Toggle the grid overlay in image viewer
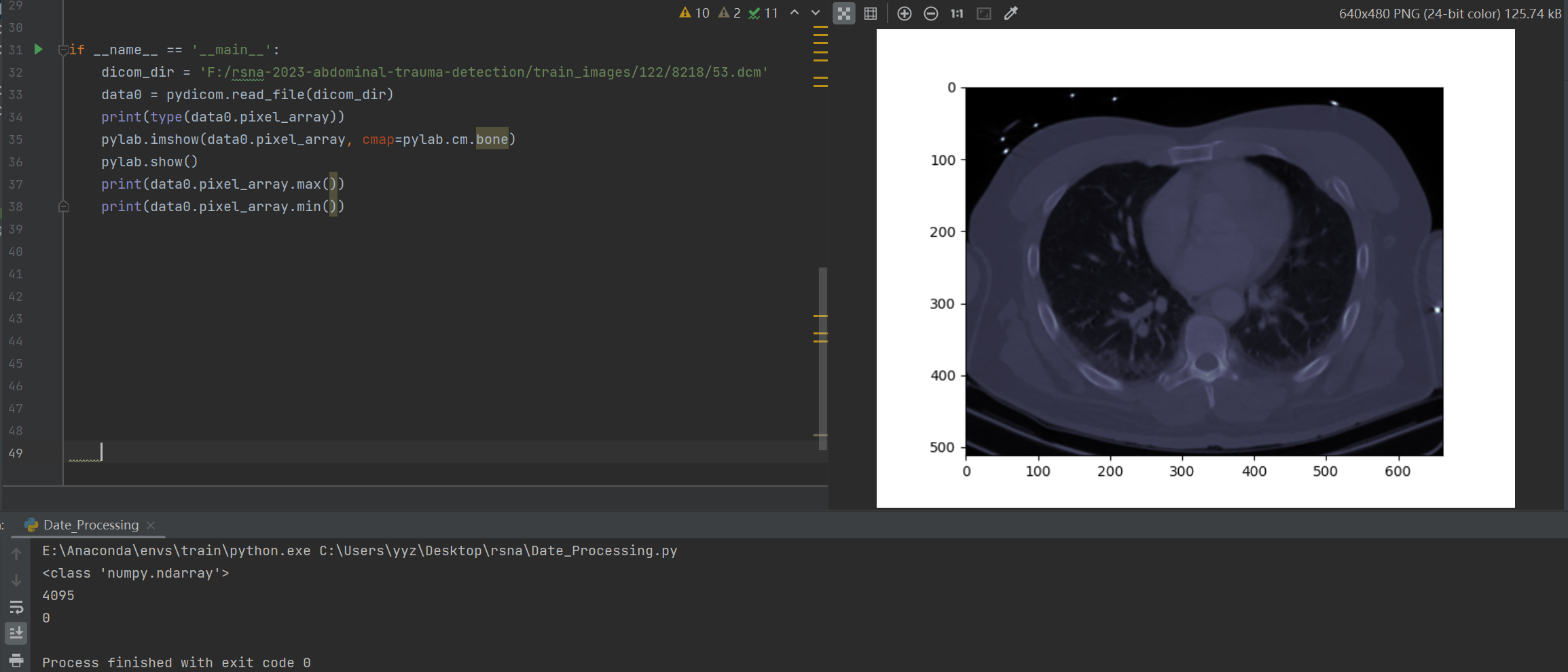This screenshot has height=672, width=1568. pyautogui.click(x=871, y=14)
